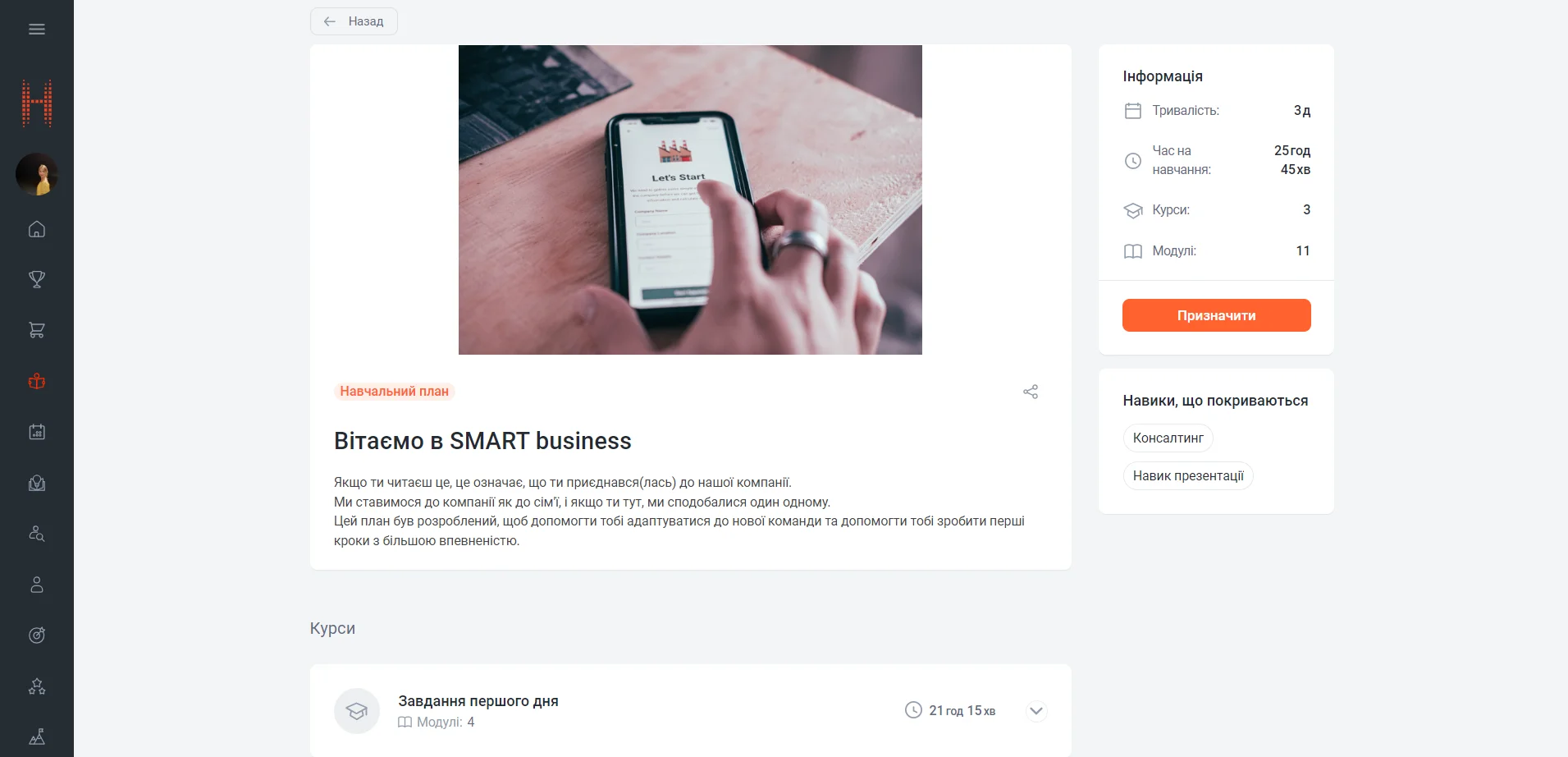Click the Назад back button
The image size is (1568, 757).
coord(354,21)
